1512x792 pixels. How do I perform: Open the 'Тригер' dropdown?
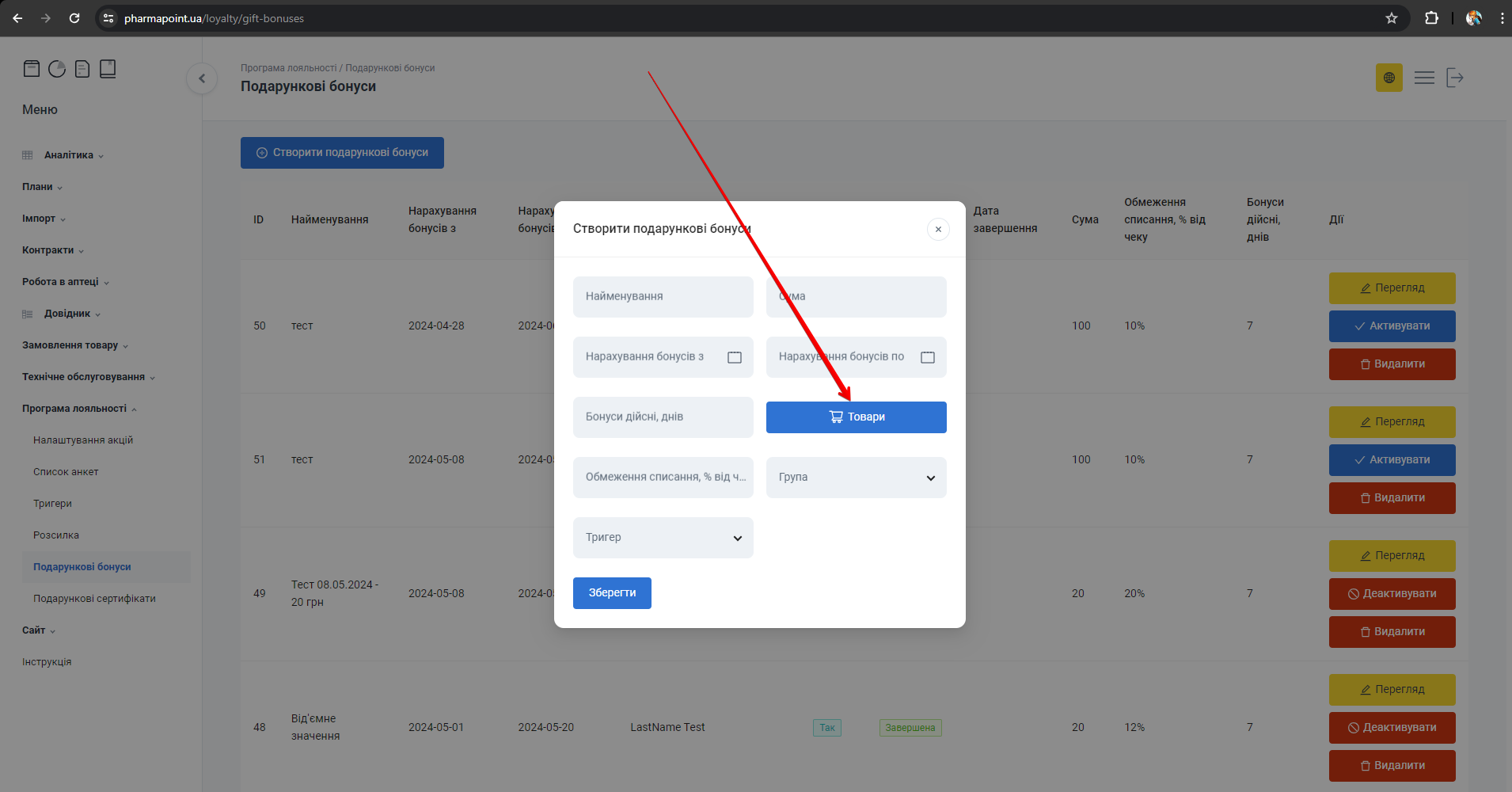pyautogui.click(x=663, y=538)
